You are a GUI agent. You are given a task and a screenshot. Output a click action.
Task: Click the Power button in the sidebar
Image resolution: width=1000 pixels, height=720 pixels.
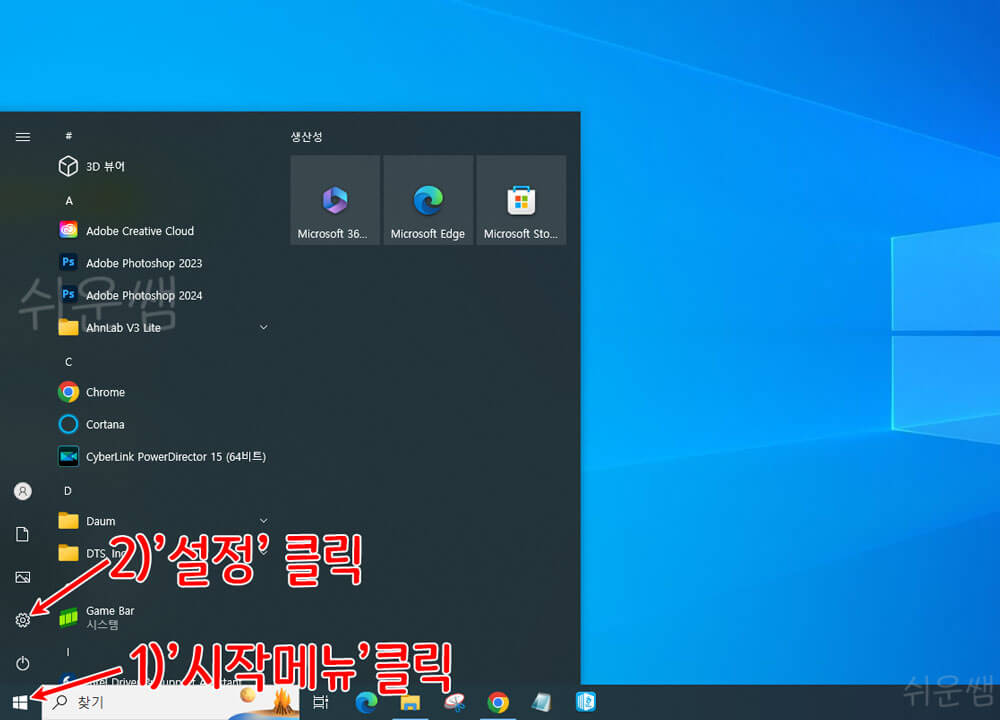22,663
